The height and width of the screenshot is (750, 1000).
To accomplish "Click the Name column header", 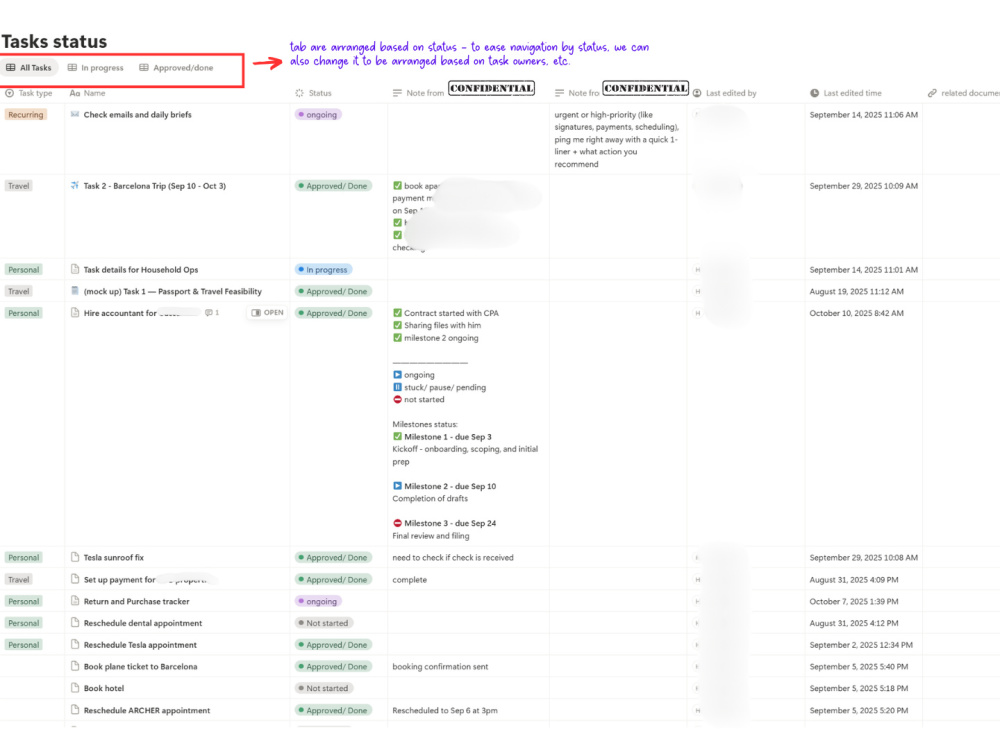I will pyautogui.click(x=87, y=93).
